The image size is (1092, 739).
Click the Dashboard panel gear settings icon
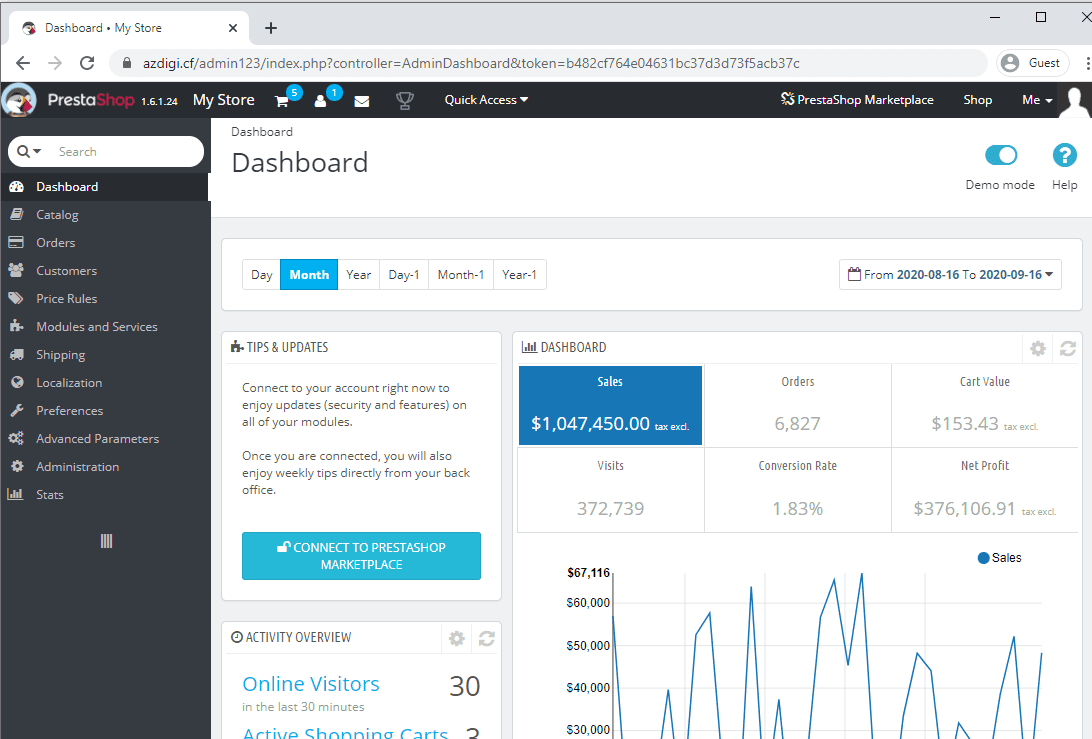click(x=1038, y=348)
